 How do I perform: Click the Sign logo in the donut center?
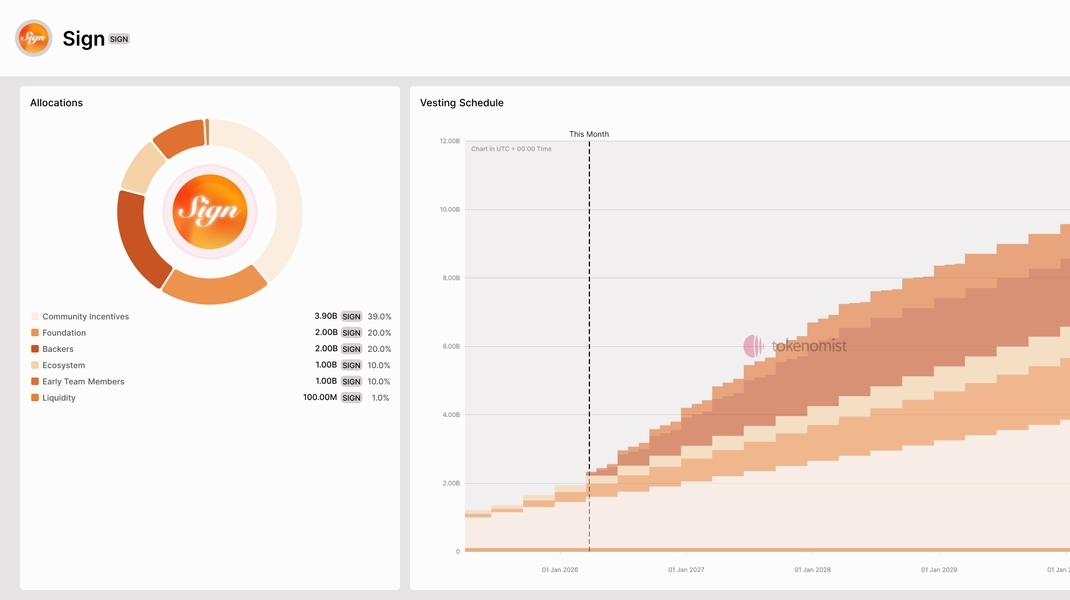pyautogui.click(x=209, y=212)
